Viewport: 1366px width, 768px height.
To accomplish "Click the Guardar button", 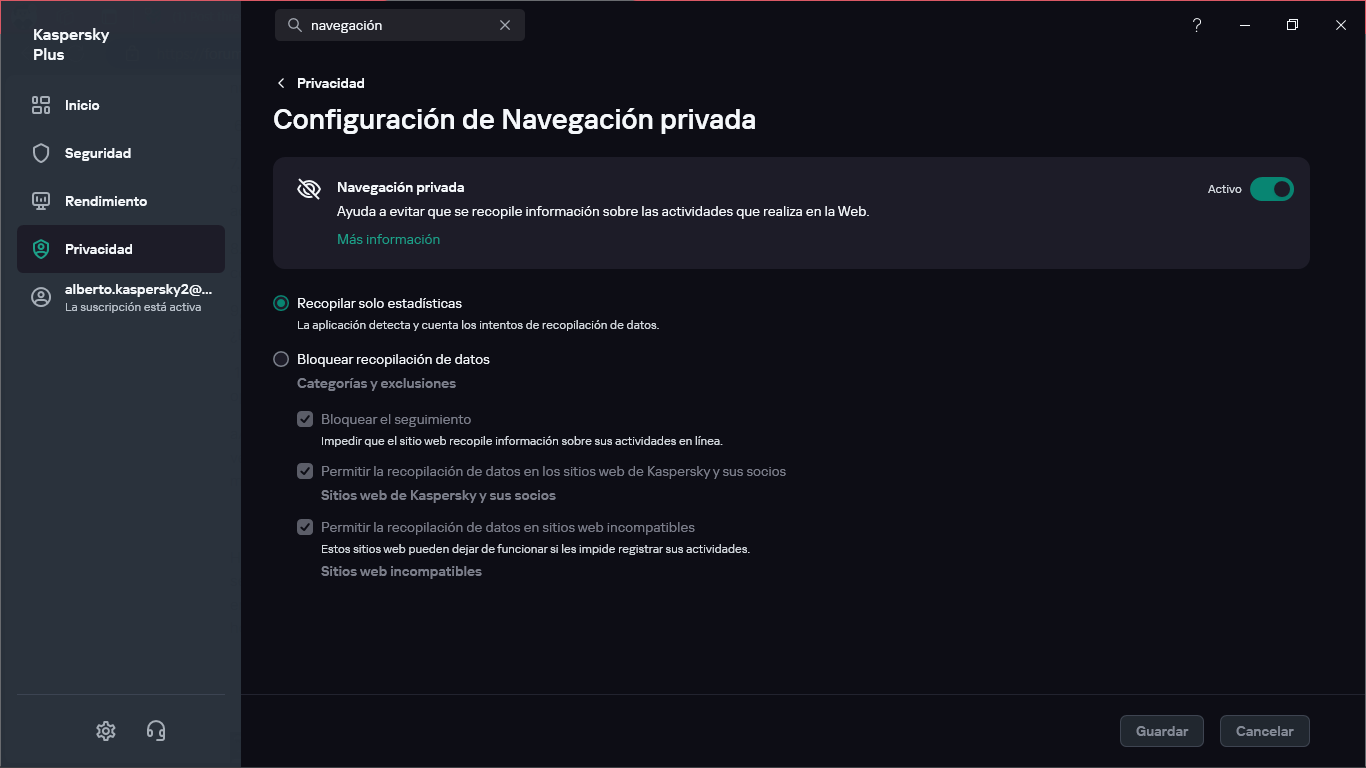I will 1162,731.
